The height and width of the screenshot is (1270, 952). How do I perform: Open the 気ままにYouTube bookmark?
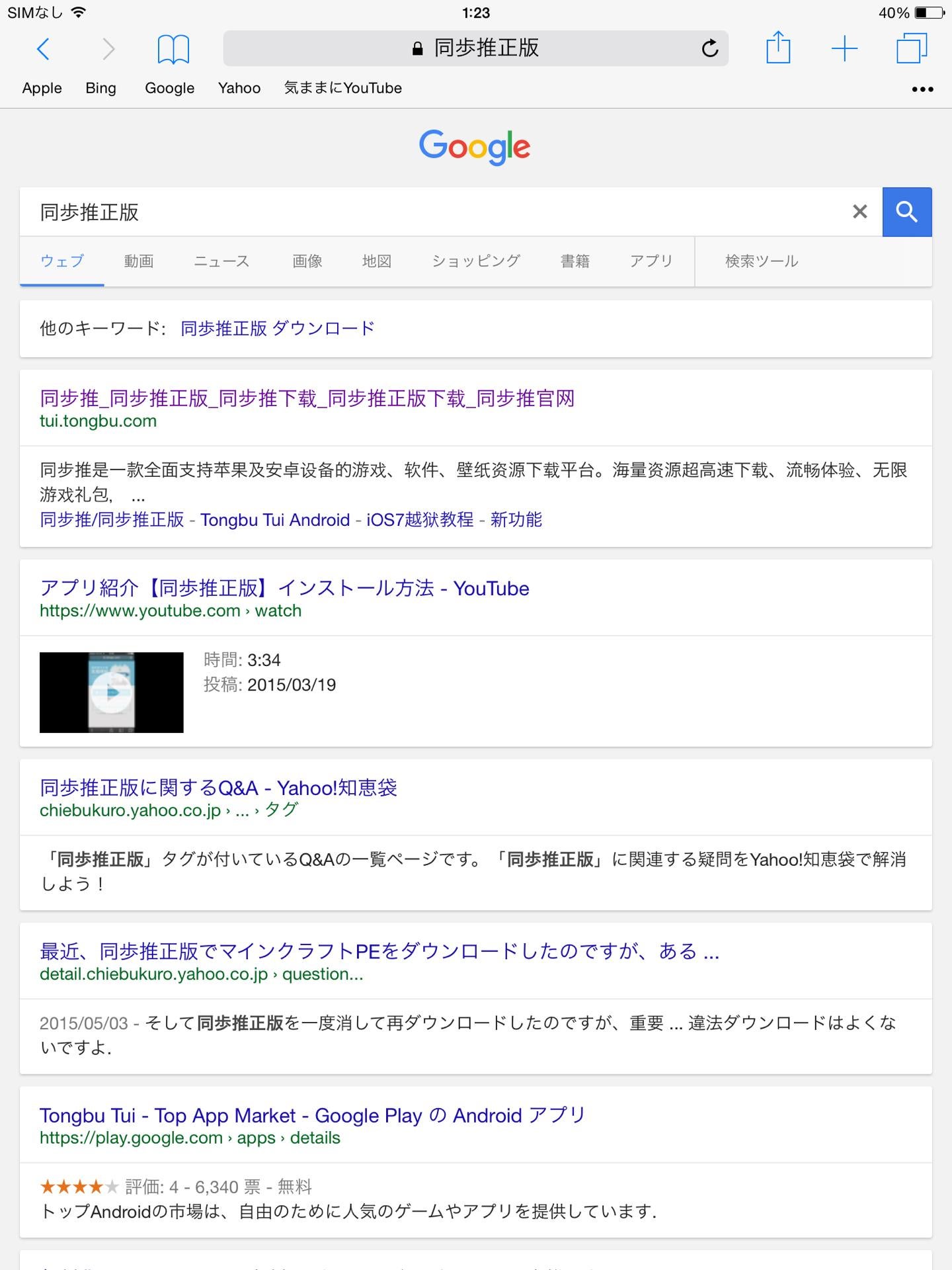coord(343,88)
